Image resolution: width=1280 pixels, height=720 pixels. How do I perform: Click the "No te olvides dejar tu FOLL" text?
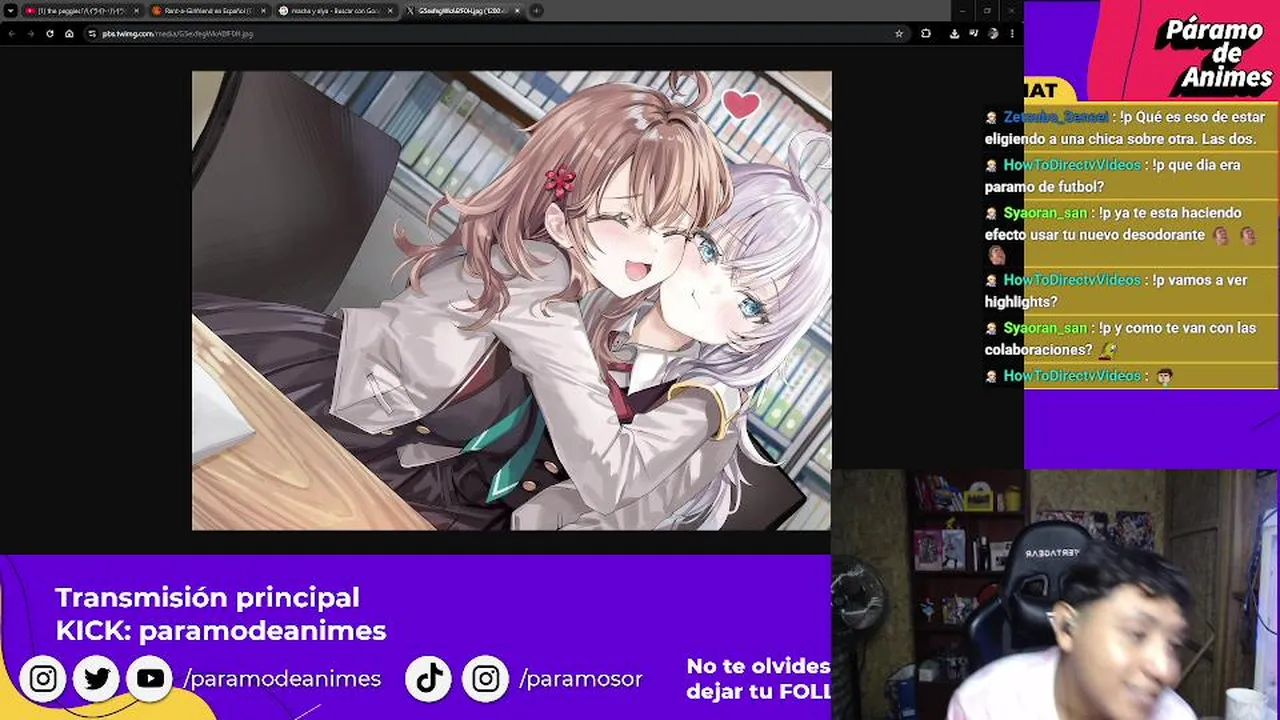tap(758, 678)
